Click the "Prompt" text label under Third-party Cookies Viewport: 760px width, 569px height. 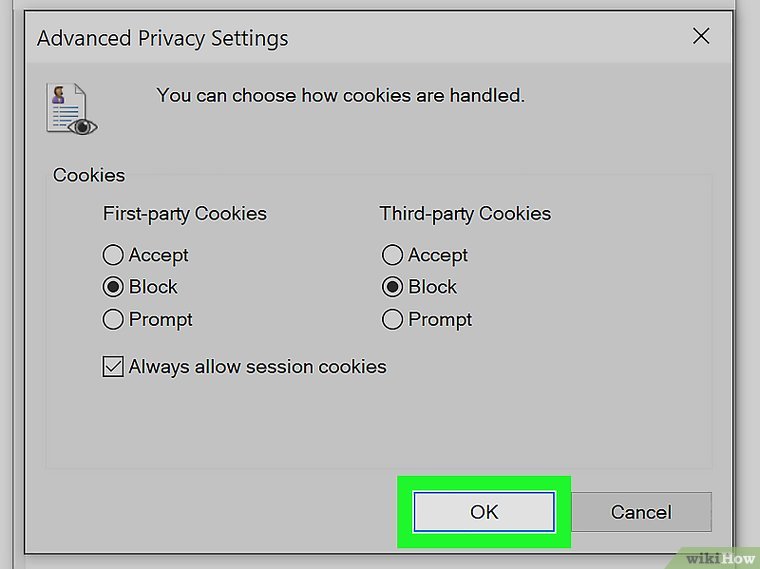(x=440, y=320)
